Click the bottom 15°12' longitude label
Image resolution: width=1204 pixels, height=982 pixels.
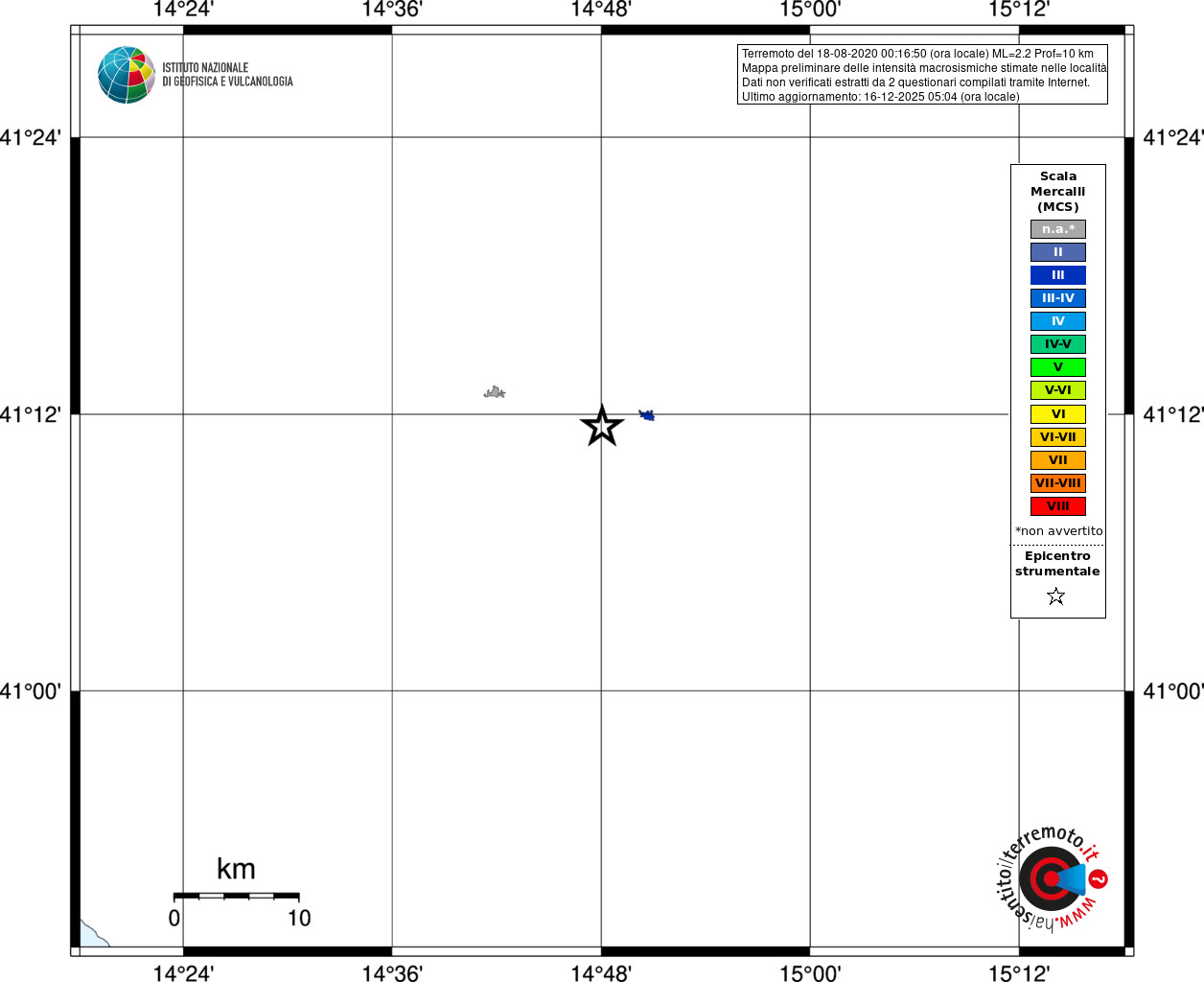pos(1019,973)
